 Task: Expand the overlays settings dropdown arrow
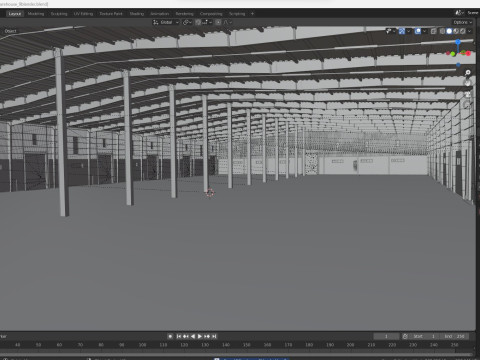click(424, 31)
